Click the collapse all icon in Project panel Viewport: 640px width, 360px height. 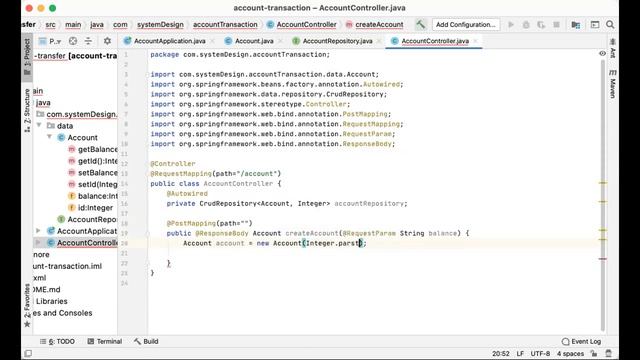88,41
